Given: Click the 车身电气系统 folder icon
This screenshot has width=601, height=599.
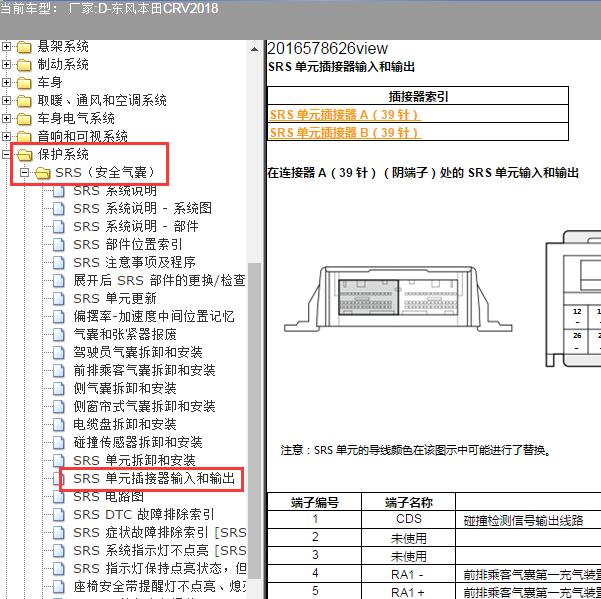Looking at the screenshot, I should [24, 119].
